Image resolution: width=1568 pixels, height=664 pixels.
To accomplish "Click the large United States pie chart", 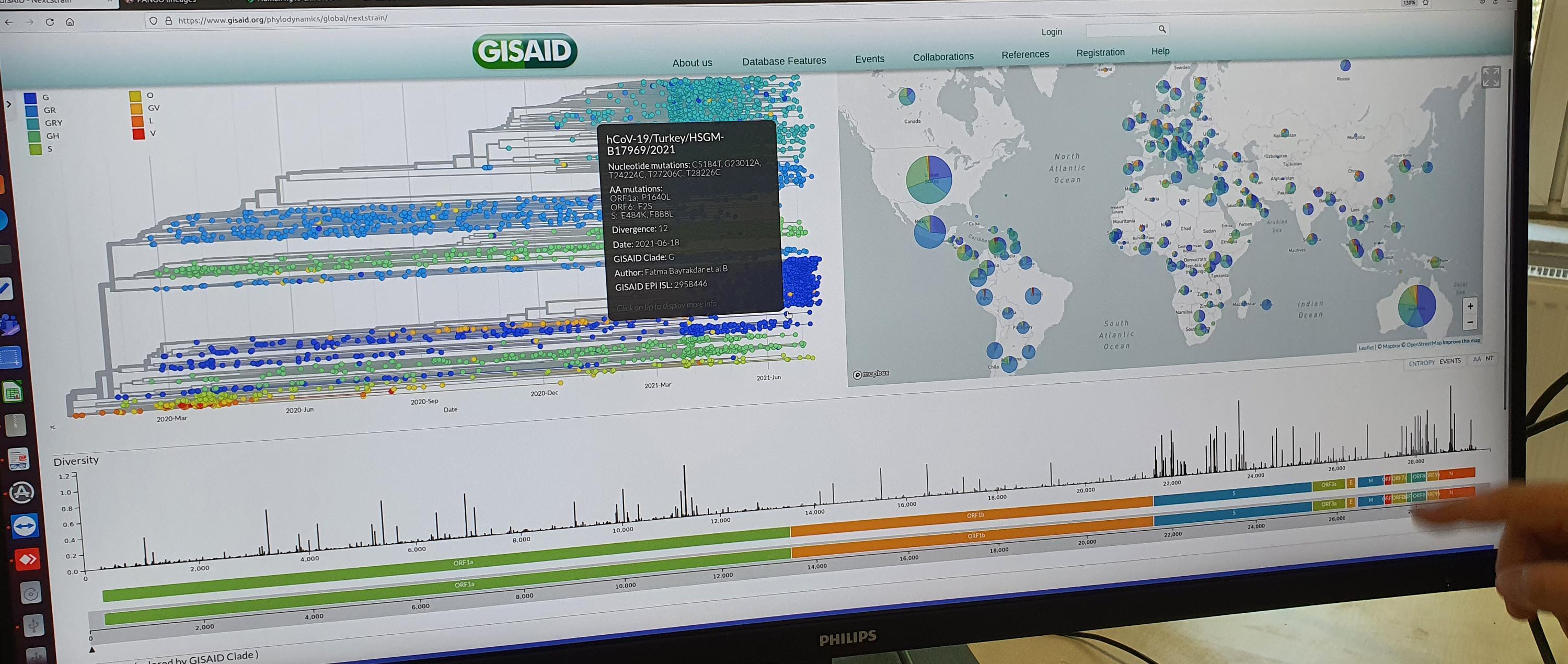I will 928,179.
